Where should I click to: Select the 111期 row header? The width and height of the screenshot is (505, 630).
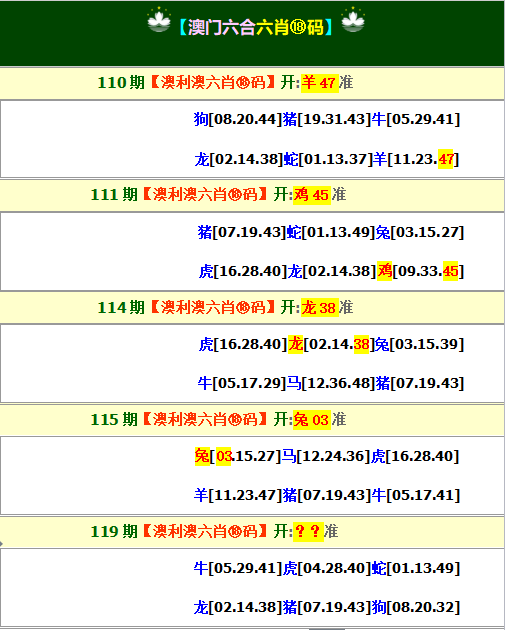[252, 195]
